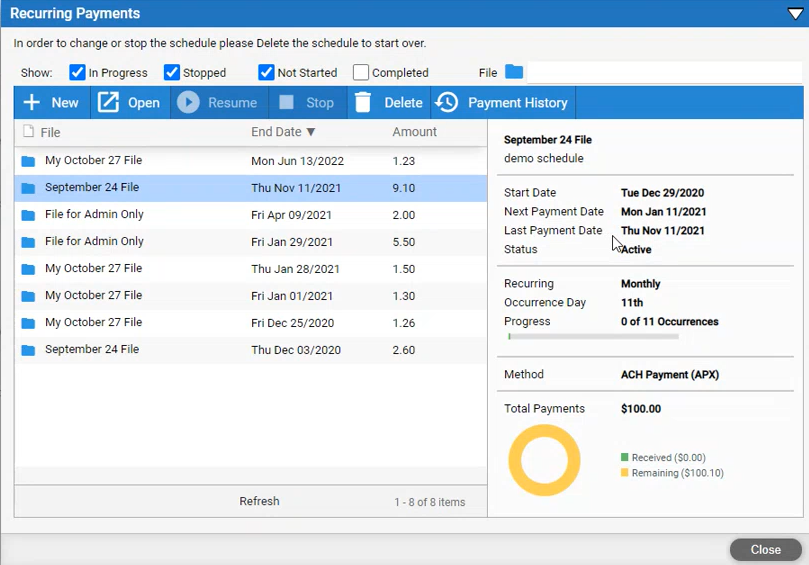Viewport: 809px width, 565px height.
Task: Select My October 27 File ending Dec 25/2020
Action: click(251, 323)
